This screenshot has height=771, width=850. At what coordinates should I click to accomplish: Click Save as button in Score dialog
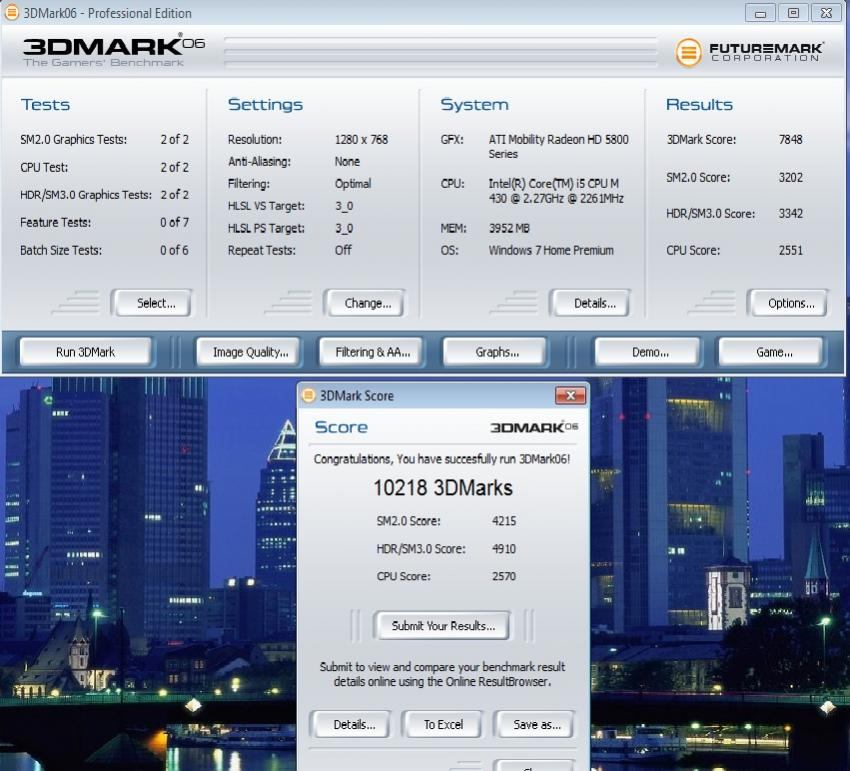click(x=534, y=724)
